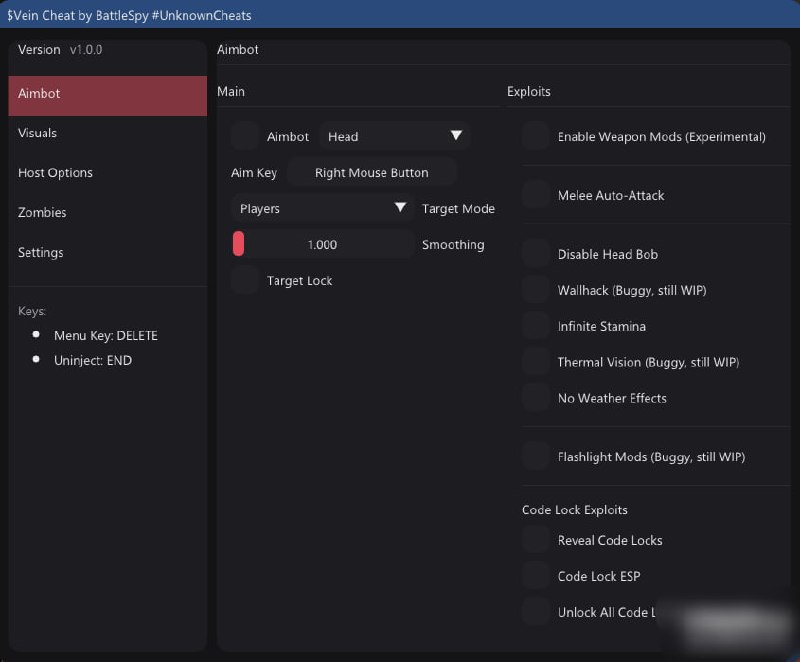Toggle Code Lock ESP checkbox

click(x=536, y=576)
